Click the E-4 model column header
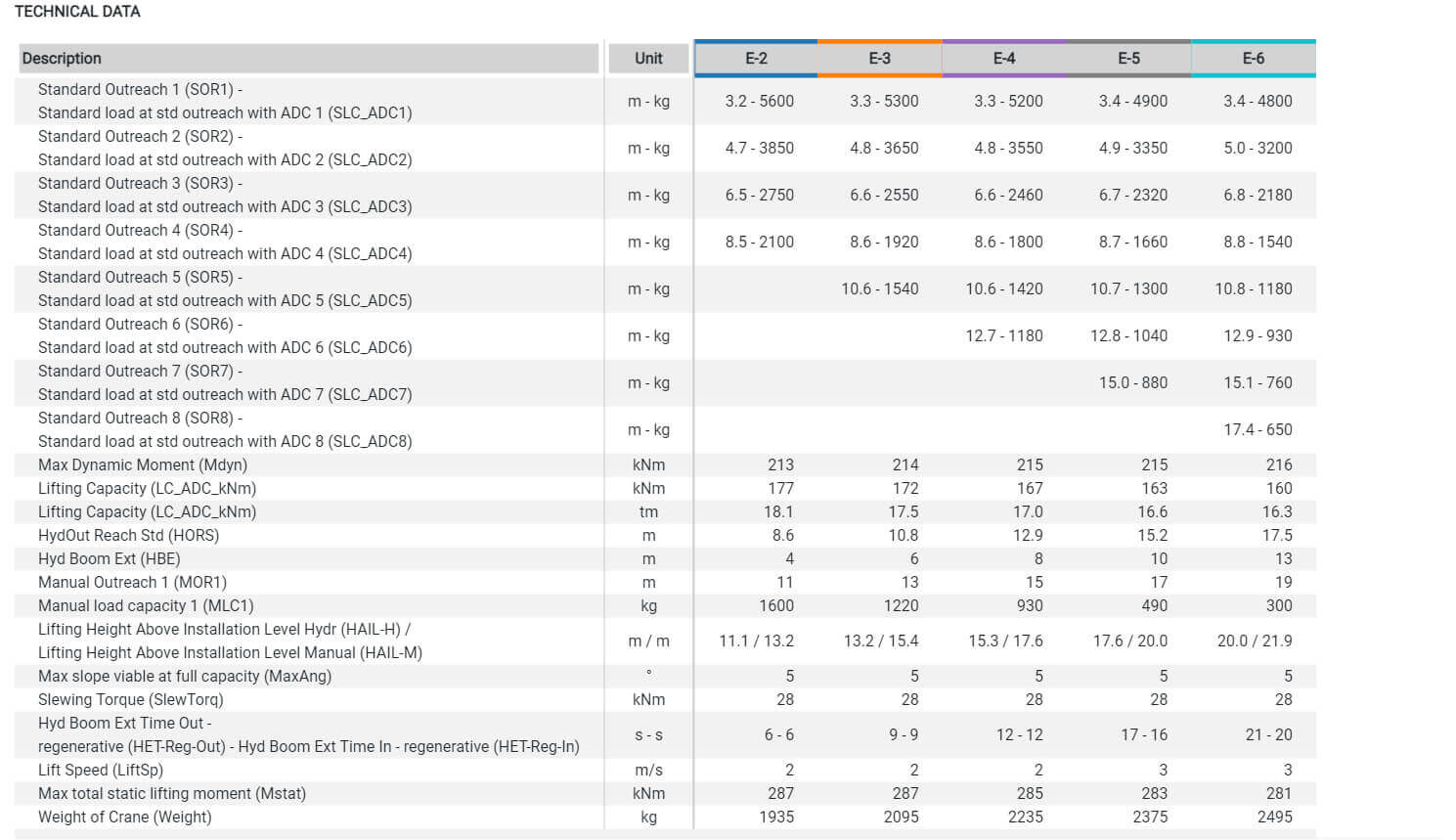1456x840 pixels. click(x=1004, y=59)
